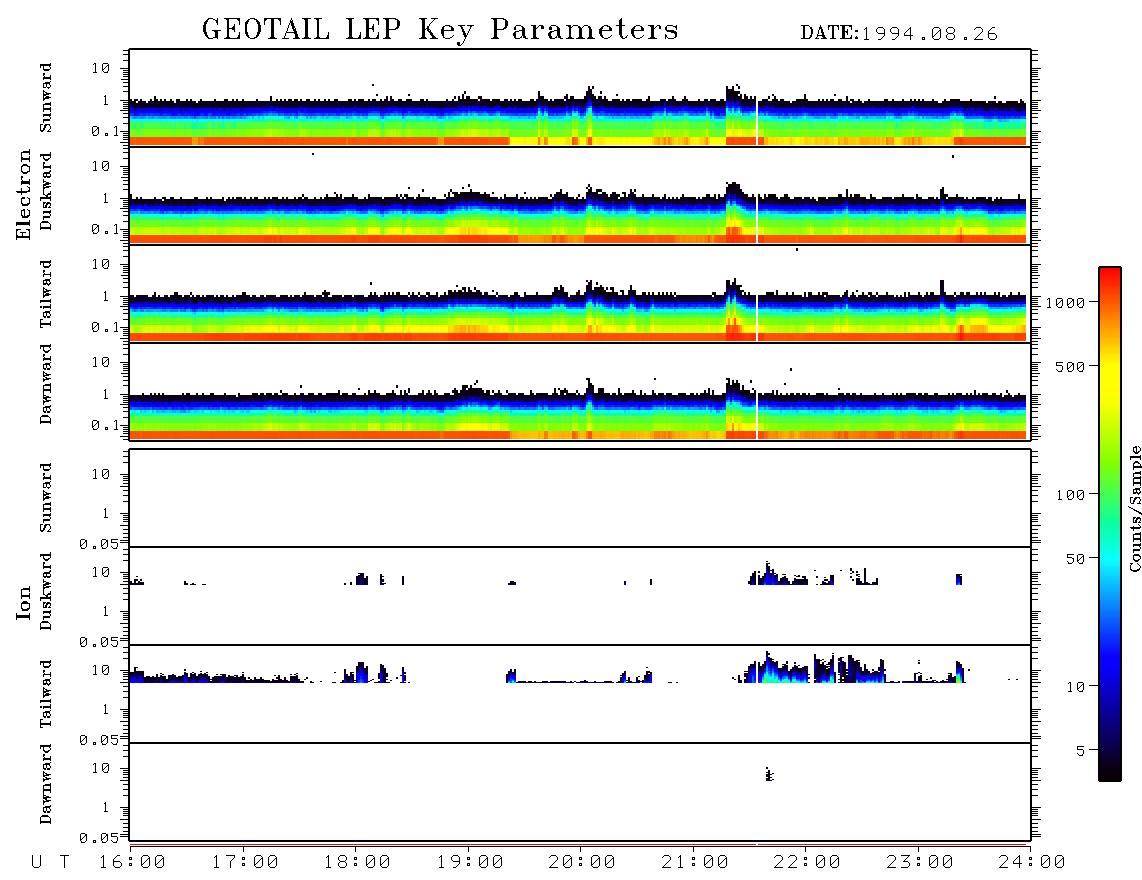This screenshot has height=880, width=1142.
Task: Click the '21:00' time tick label
Action: pos(695,863)
